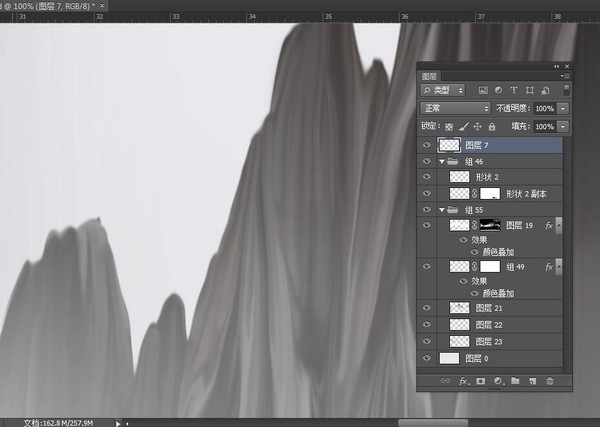Collapse effects arrow on 组 49

coord(559,267)
